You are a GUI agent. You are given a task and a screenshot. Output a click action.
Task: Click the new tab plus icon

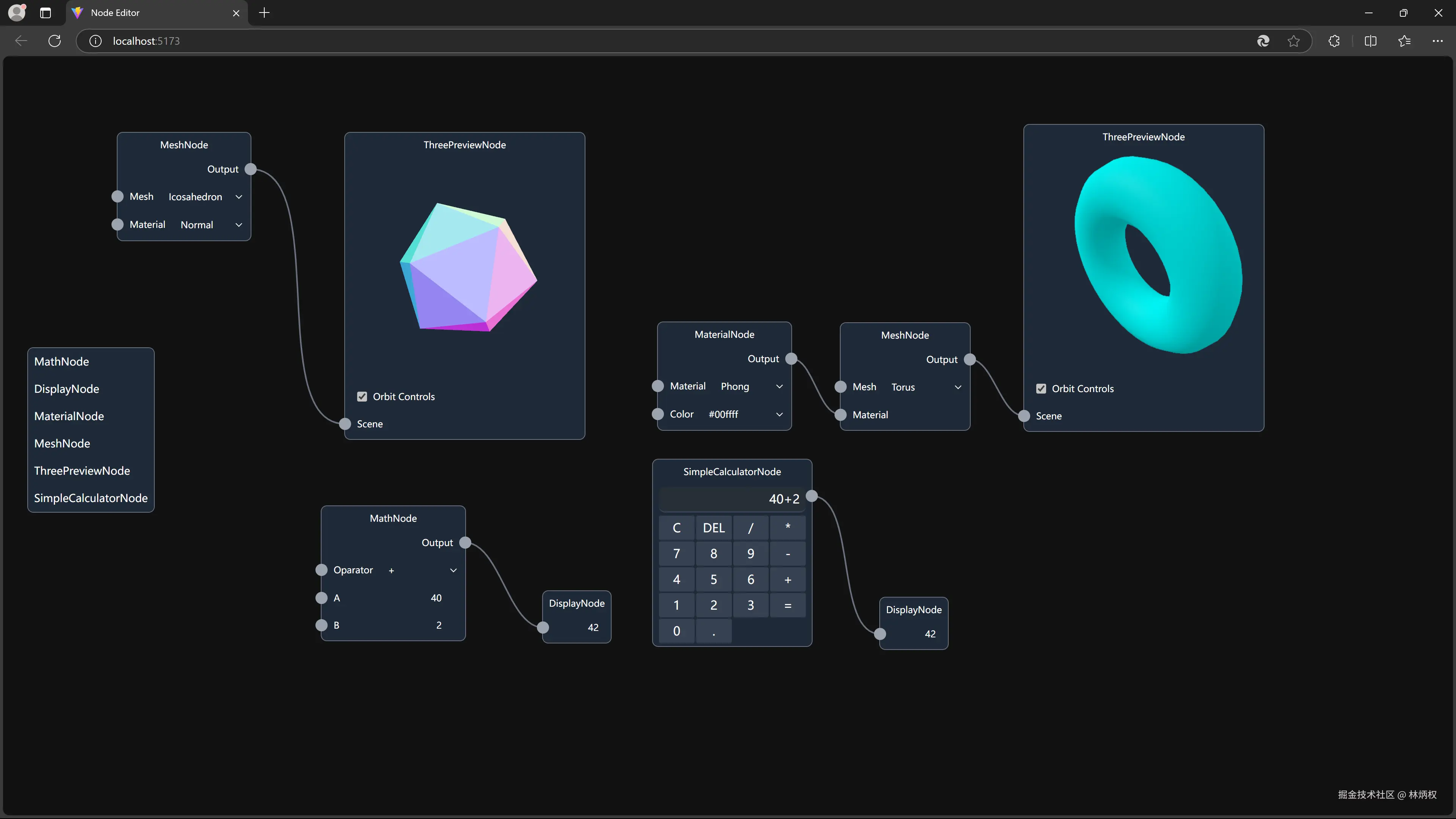pos(264,13)
